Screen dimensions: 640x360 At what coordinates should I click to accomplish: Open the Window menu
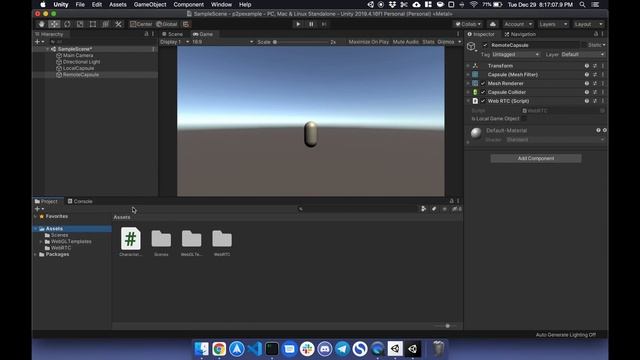click(x=221, y=4)
